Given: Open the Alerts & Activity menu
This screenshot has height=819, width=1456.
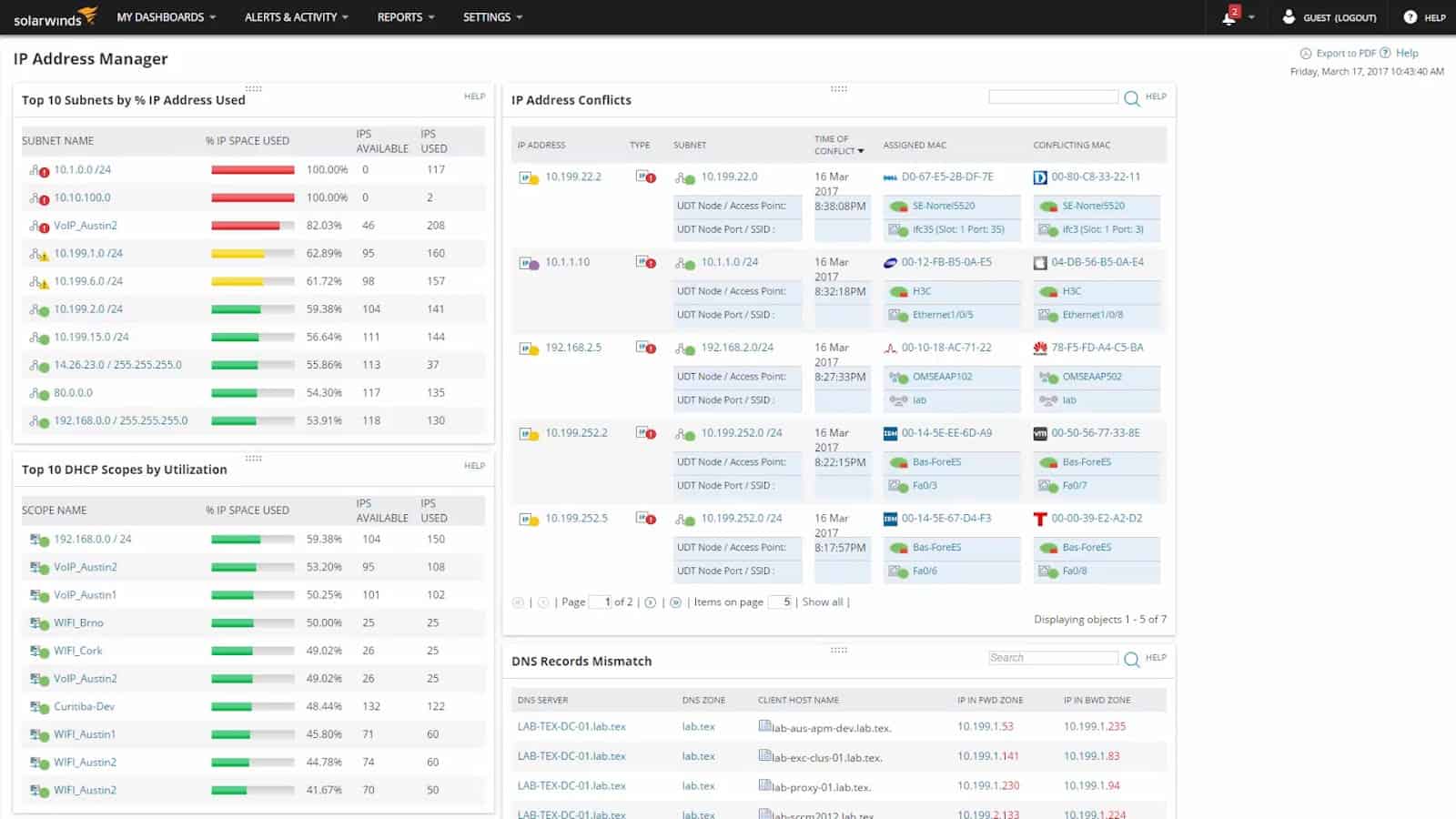Looking at the screenshot, I should click(x=297, y=17).
